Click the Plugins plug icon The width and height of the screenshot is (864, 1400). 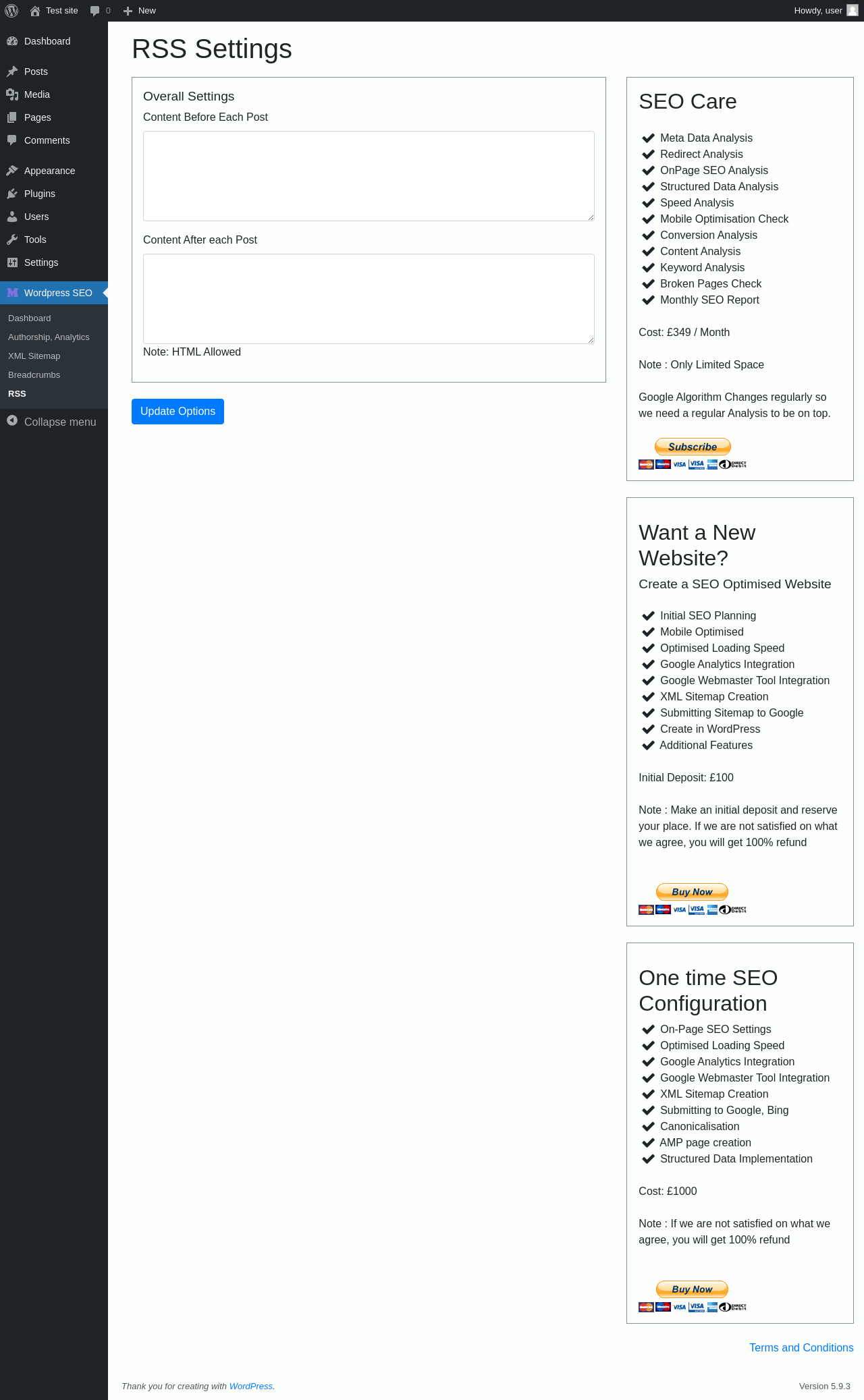(12, 194)
